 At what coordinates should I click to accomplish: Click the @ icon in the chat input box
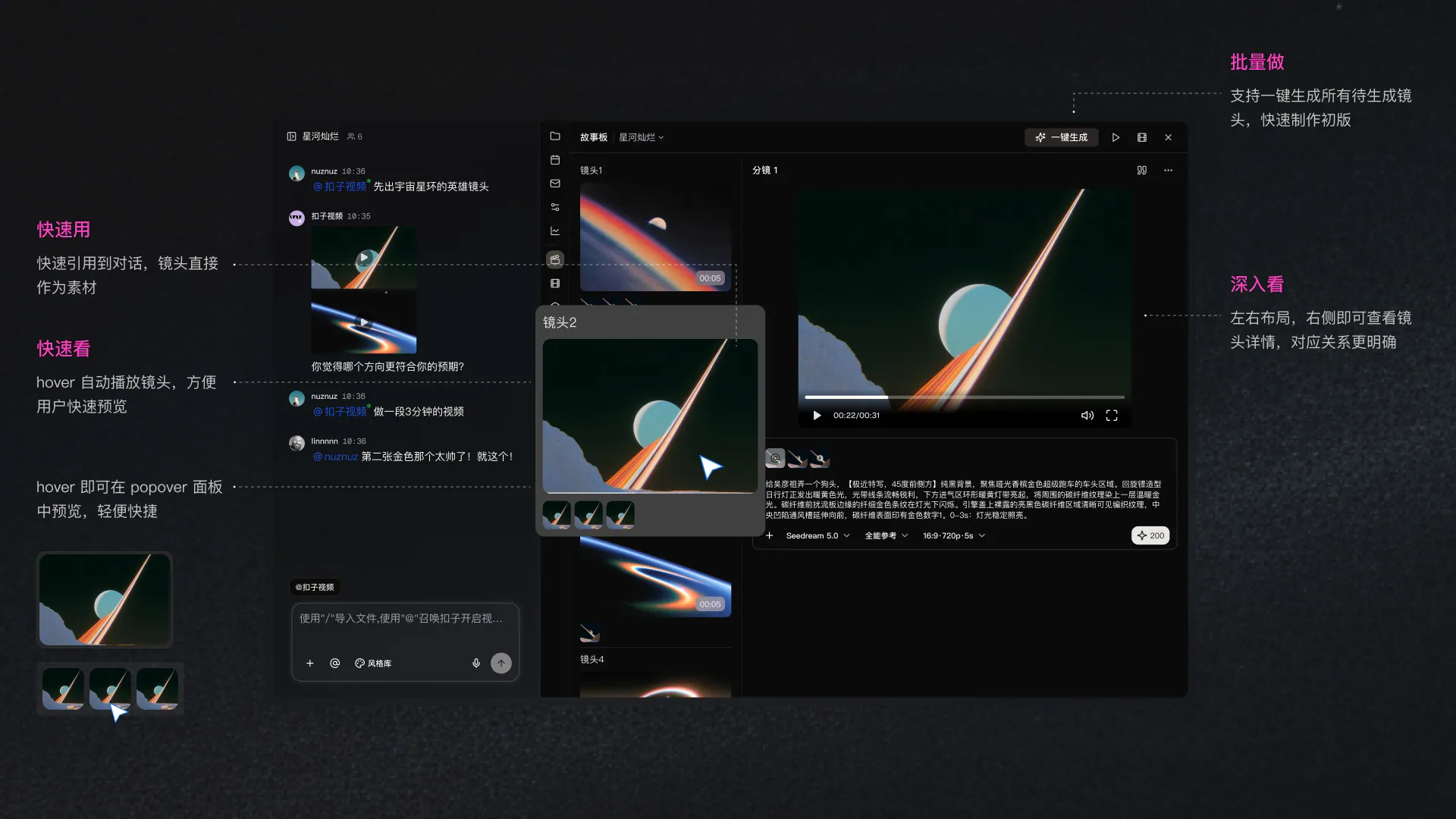pos(335,664)
